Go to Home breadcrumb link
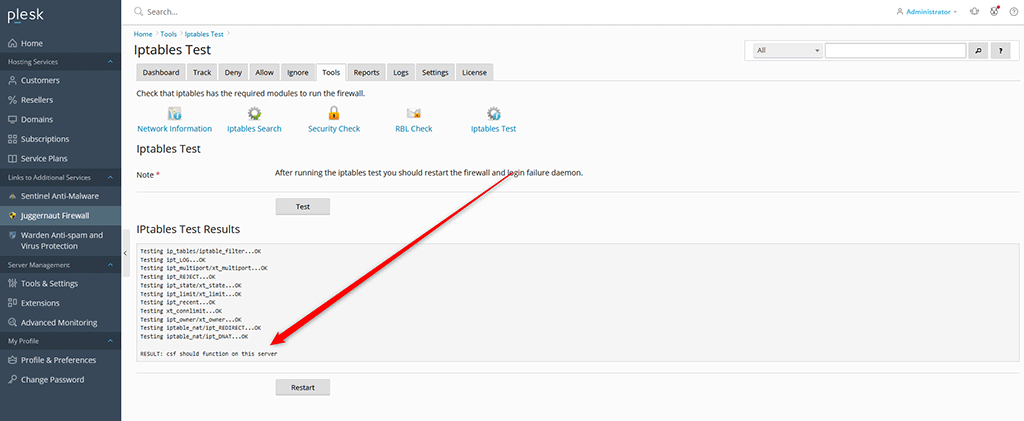 (143, 34)
